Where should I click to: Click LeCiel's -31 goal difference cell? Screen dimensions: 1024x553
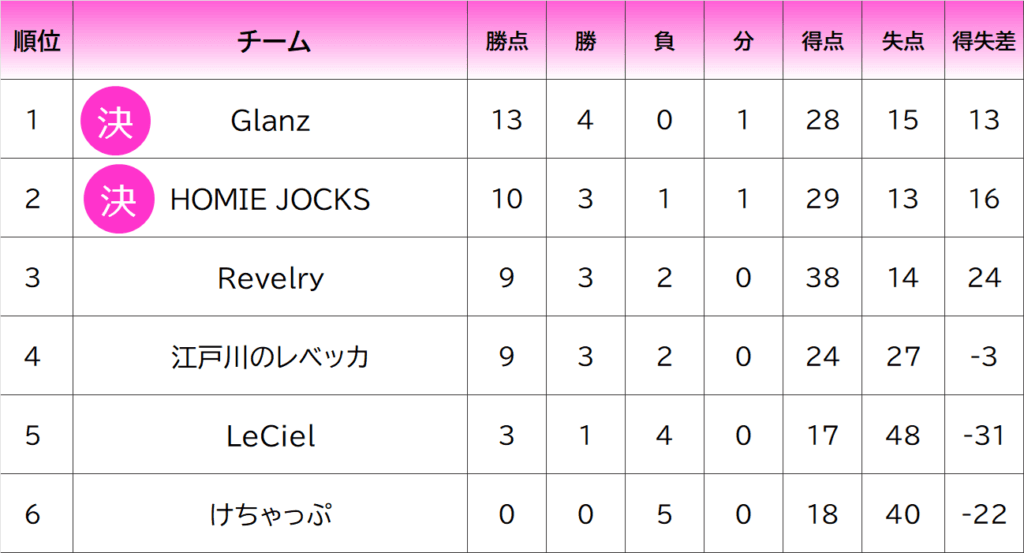point(984,435)
